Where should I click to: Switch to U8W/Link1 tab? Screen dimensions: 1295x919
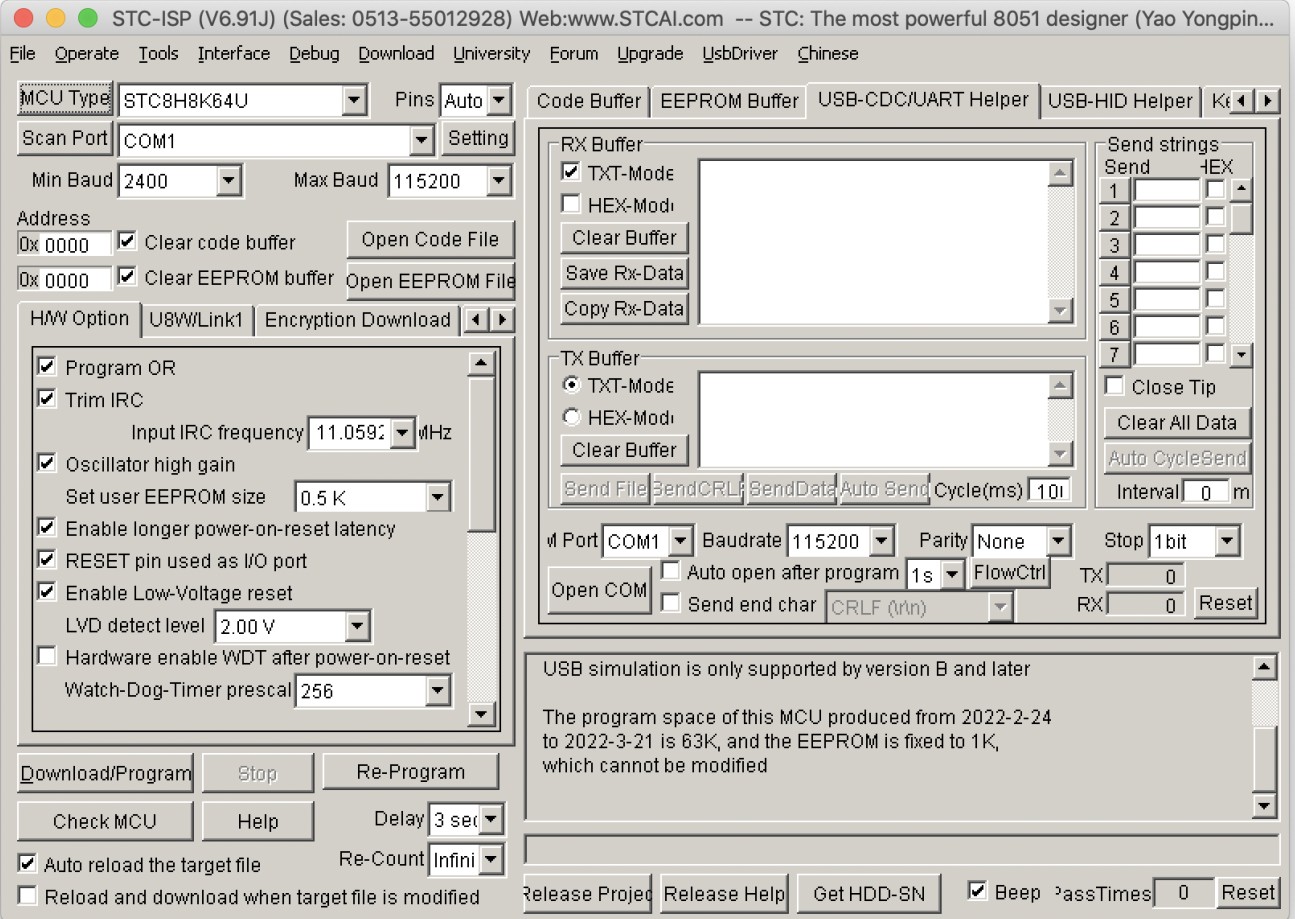coord(196,320)
